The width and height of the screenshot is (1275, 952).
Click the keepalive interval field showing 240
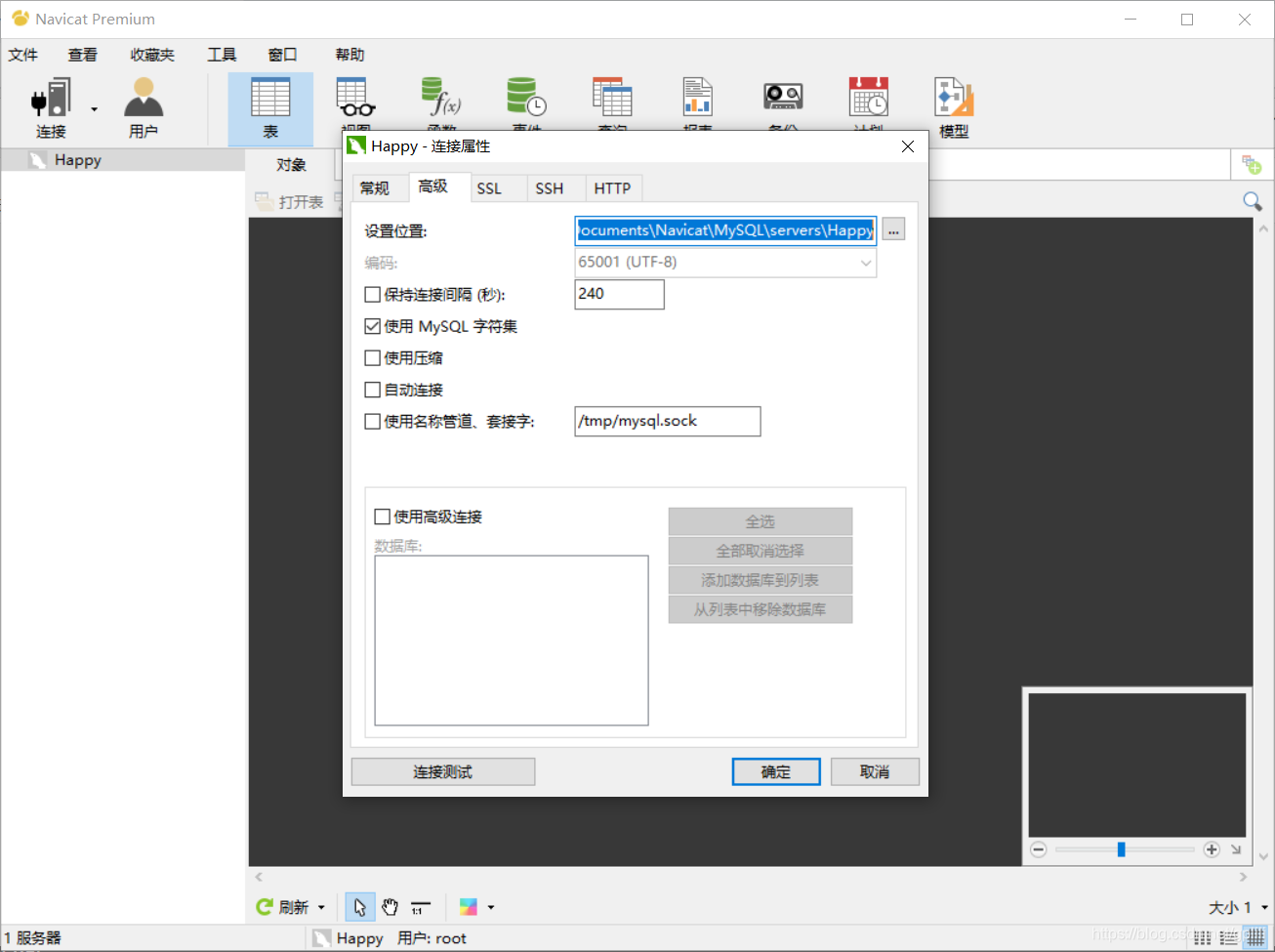point(620,294)
